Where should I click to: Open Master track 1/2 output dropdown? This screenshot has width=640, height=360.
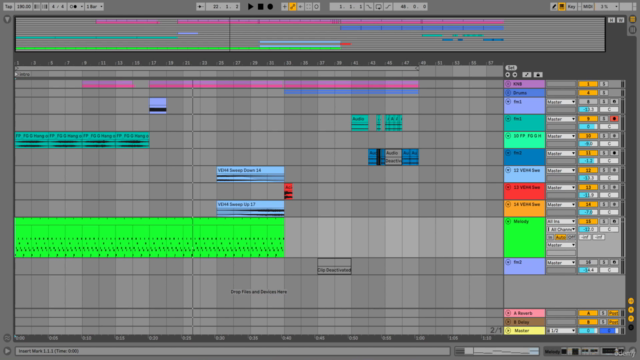click(x=561, y=331)
